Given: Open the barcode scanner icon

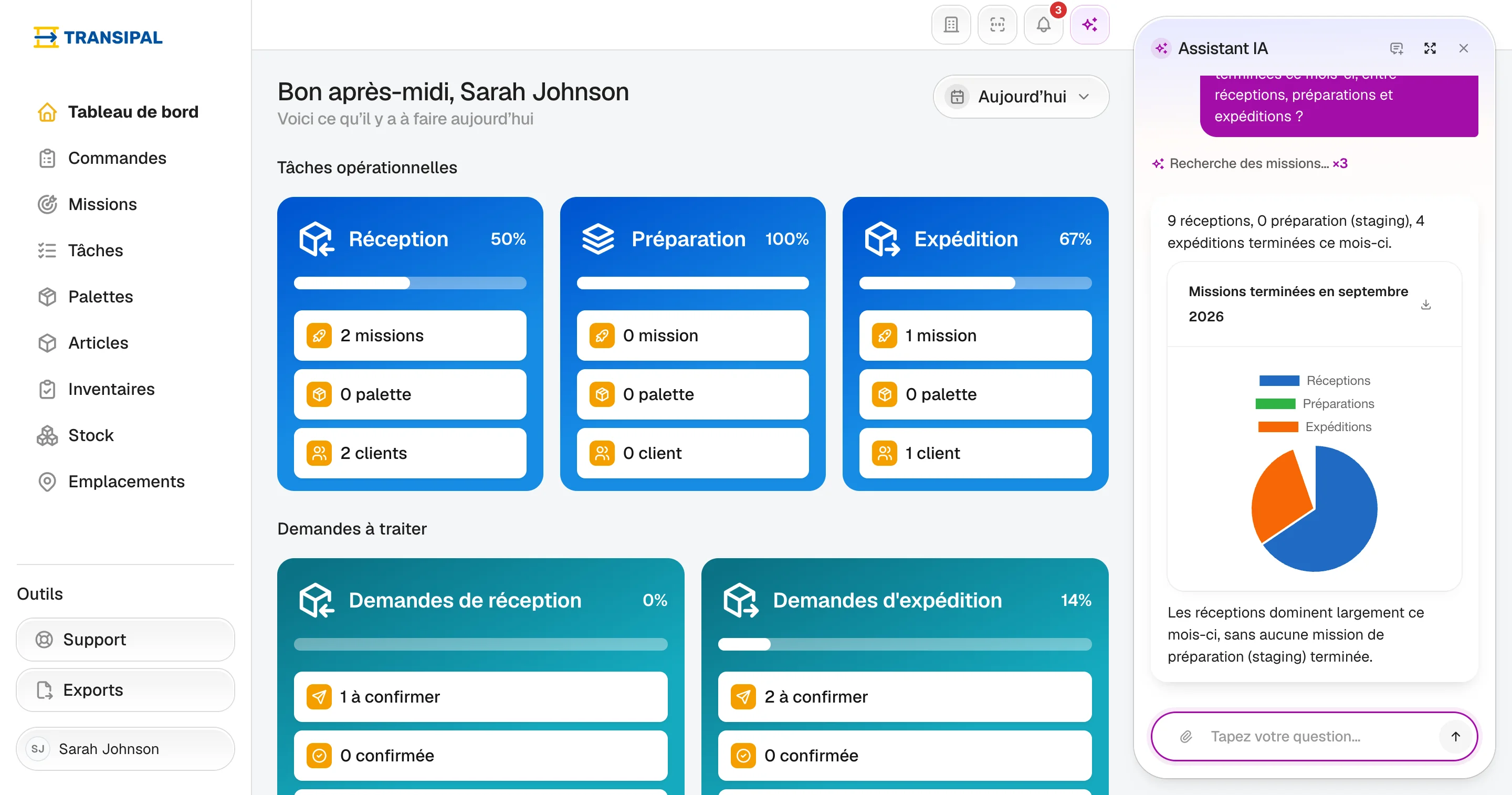Looking at the screenshot, I should point(997,25).
